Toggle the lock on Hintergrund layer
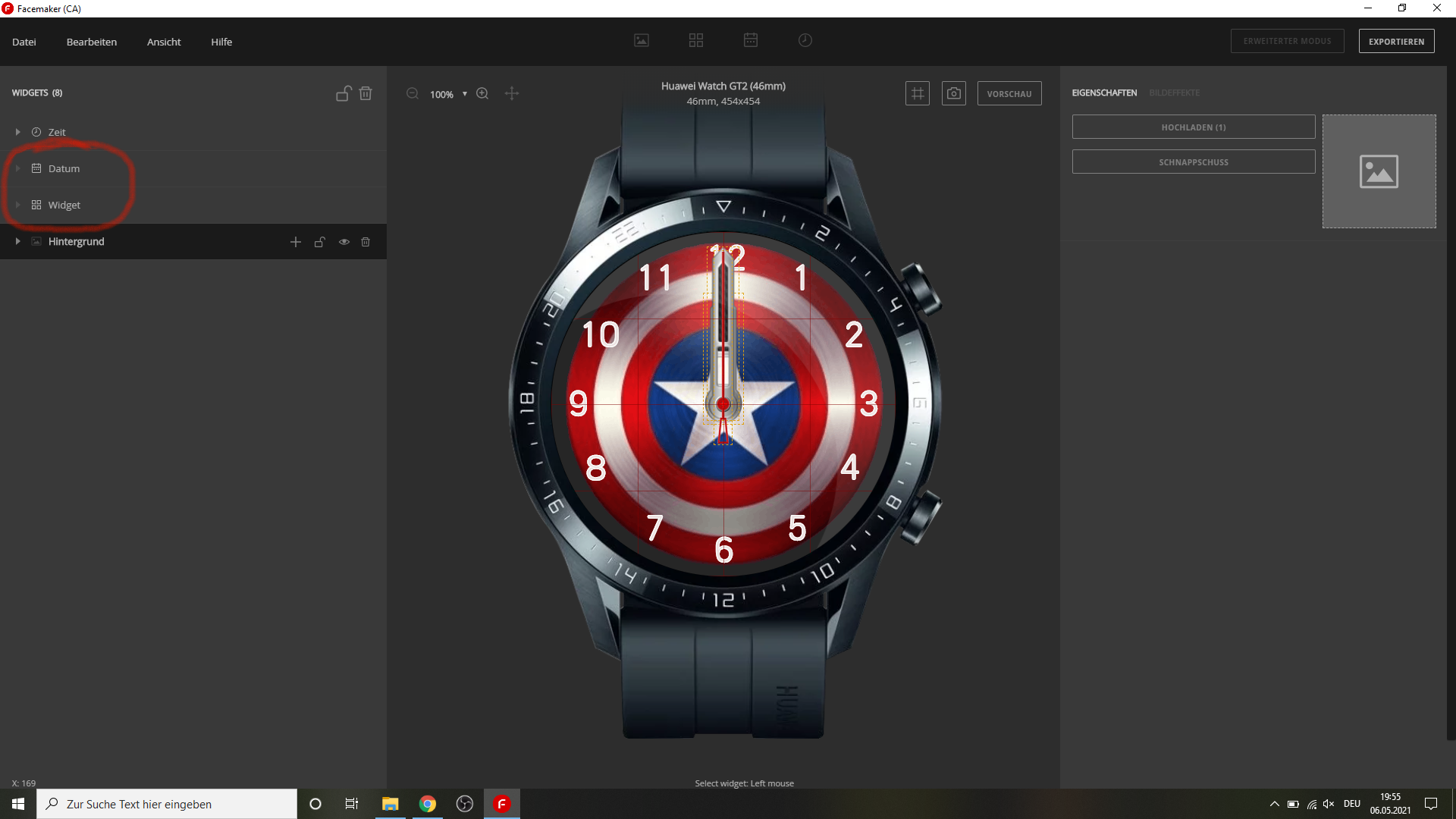The height and width of the screenshot is (819, 1456). 320,242
